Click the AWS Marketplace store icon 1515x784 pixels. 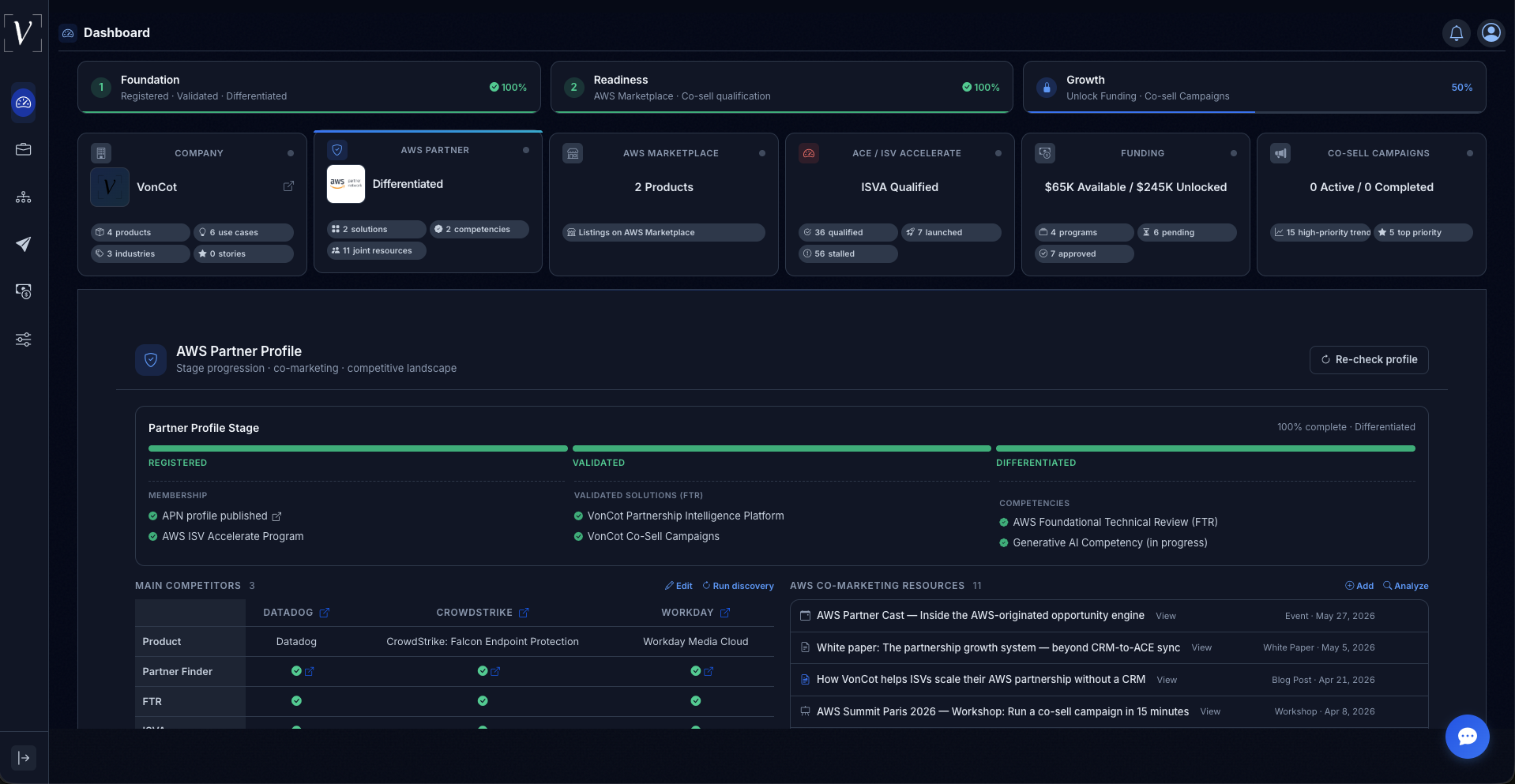(573, 153)
